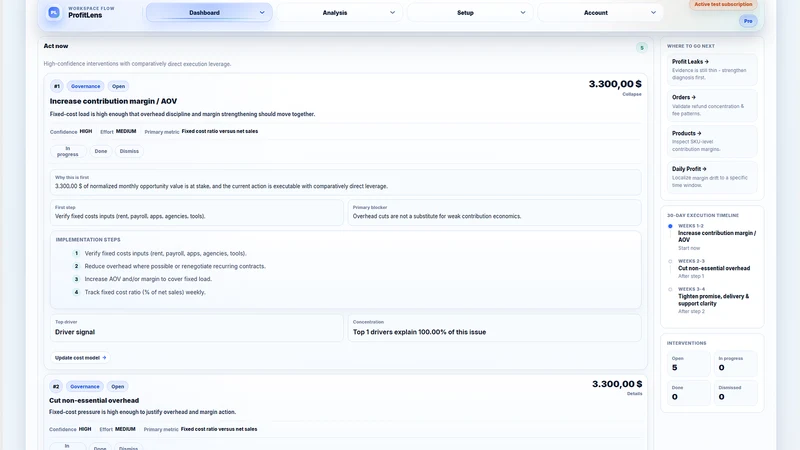800x450 pixels.
Task: Click the #2 rank badge
Action: 56,387
